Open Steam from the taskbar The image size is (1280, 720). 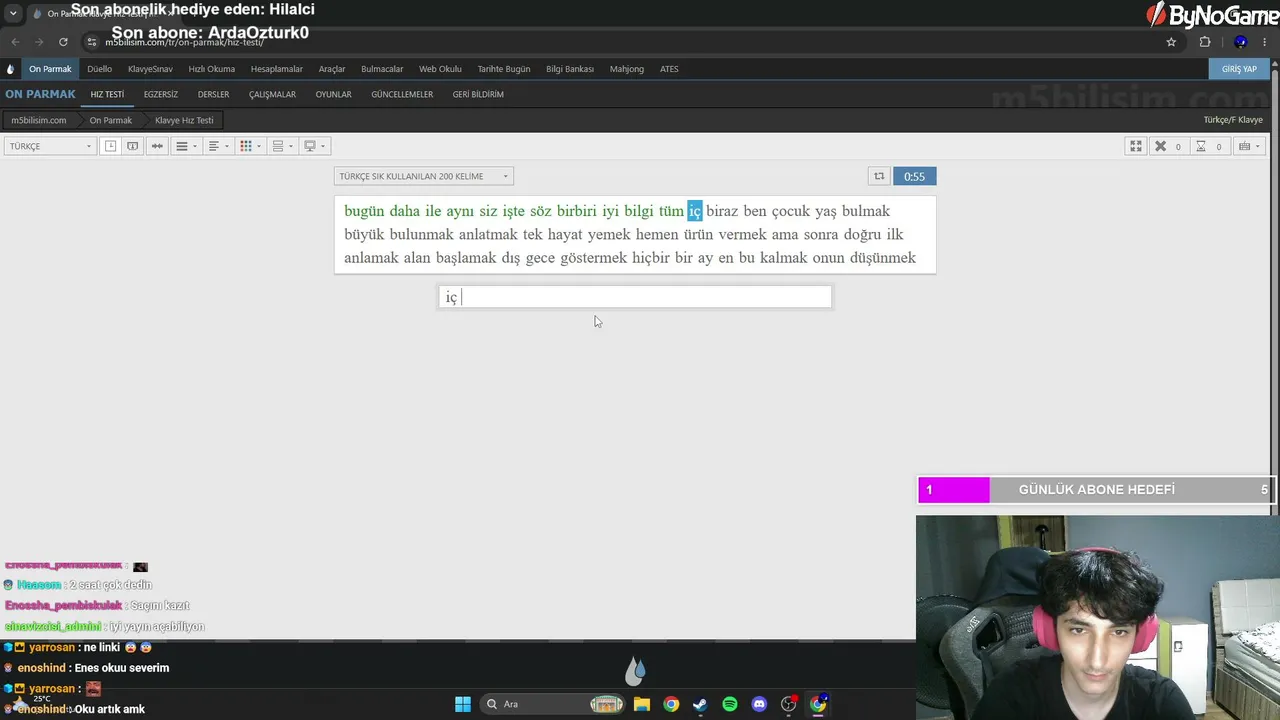700,704
